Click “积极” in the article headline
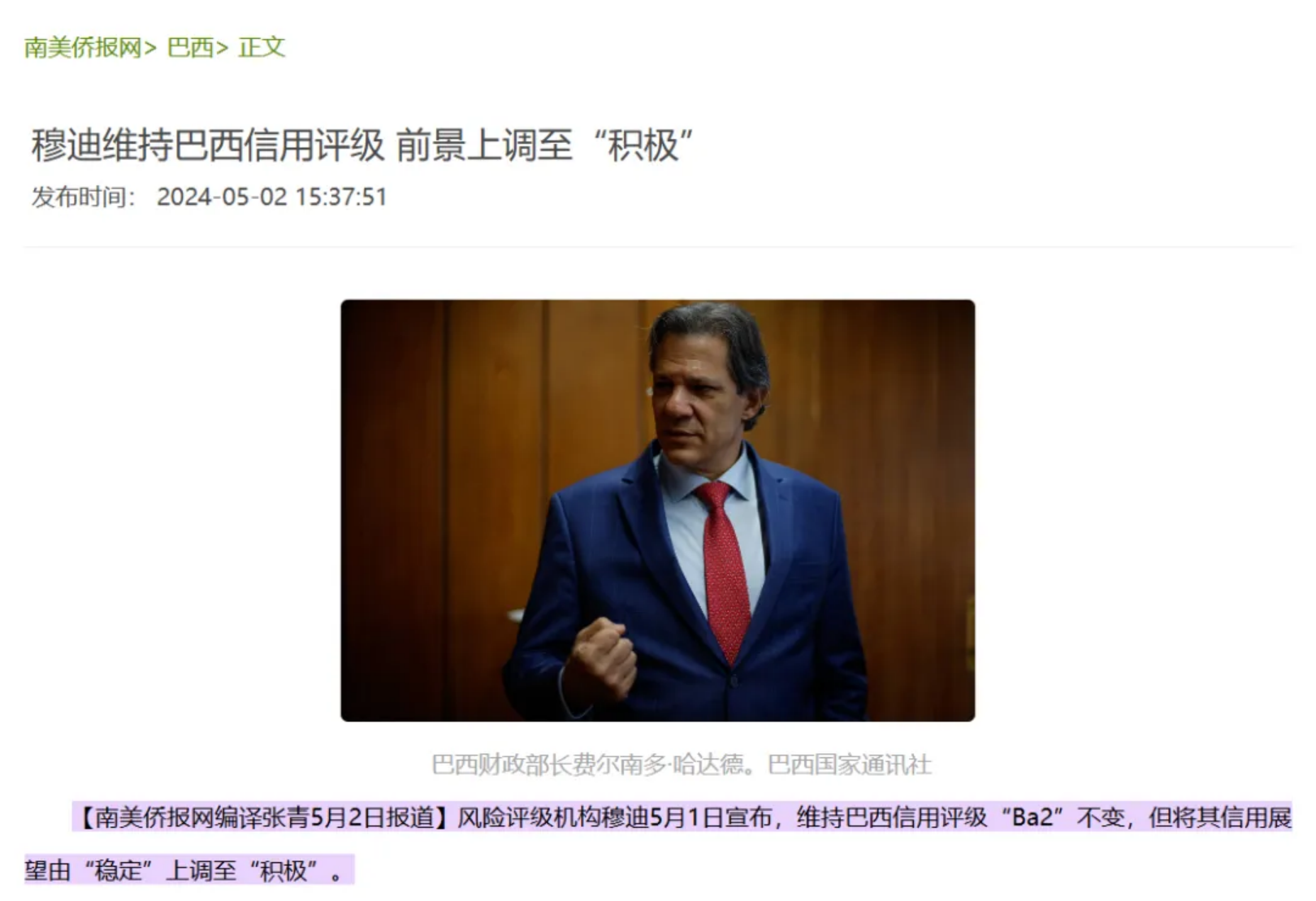 (643, 146)
